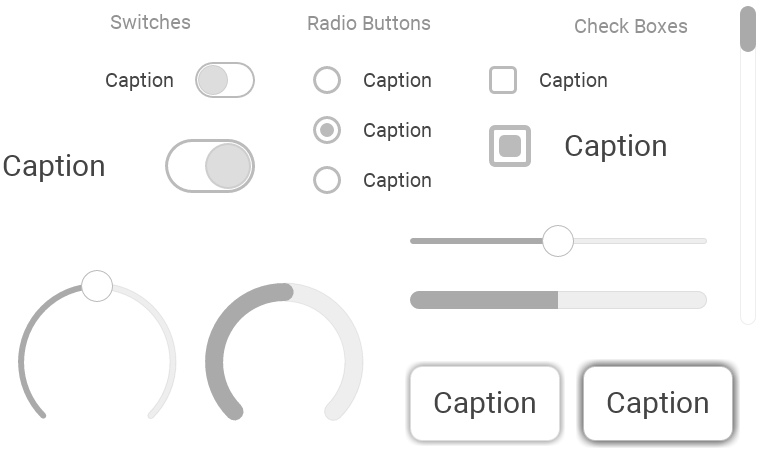This screenshot has width=762, height=453.
Task: Toggle the small Caption switch
Action: [224, 80]
